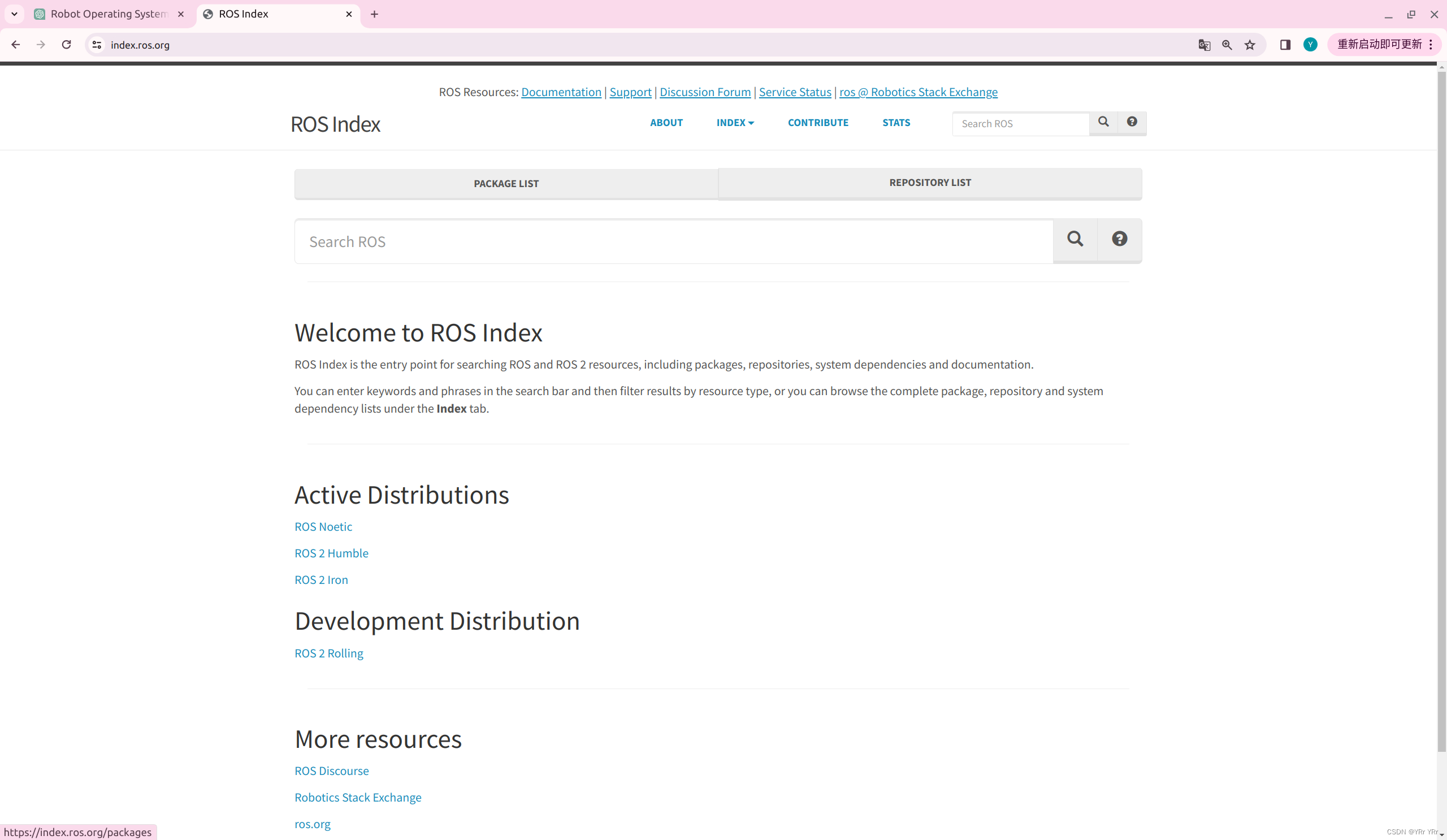This screenshot has height=840, width=1447.
Task: Select the REPOSITORY LIST tab
Action: click(x=930, y=183)
